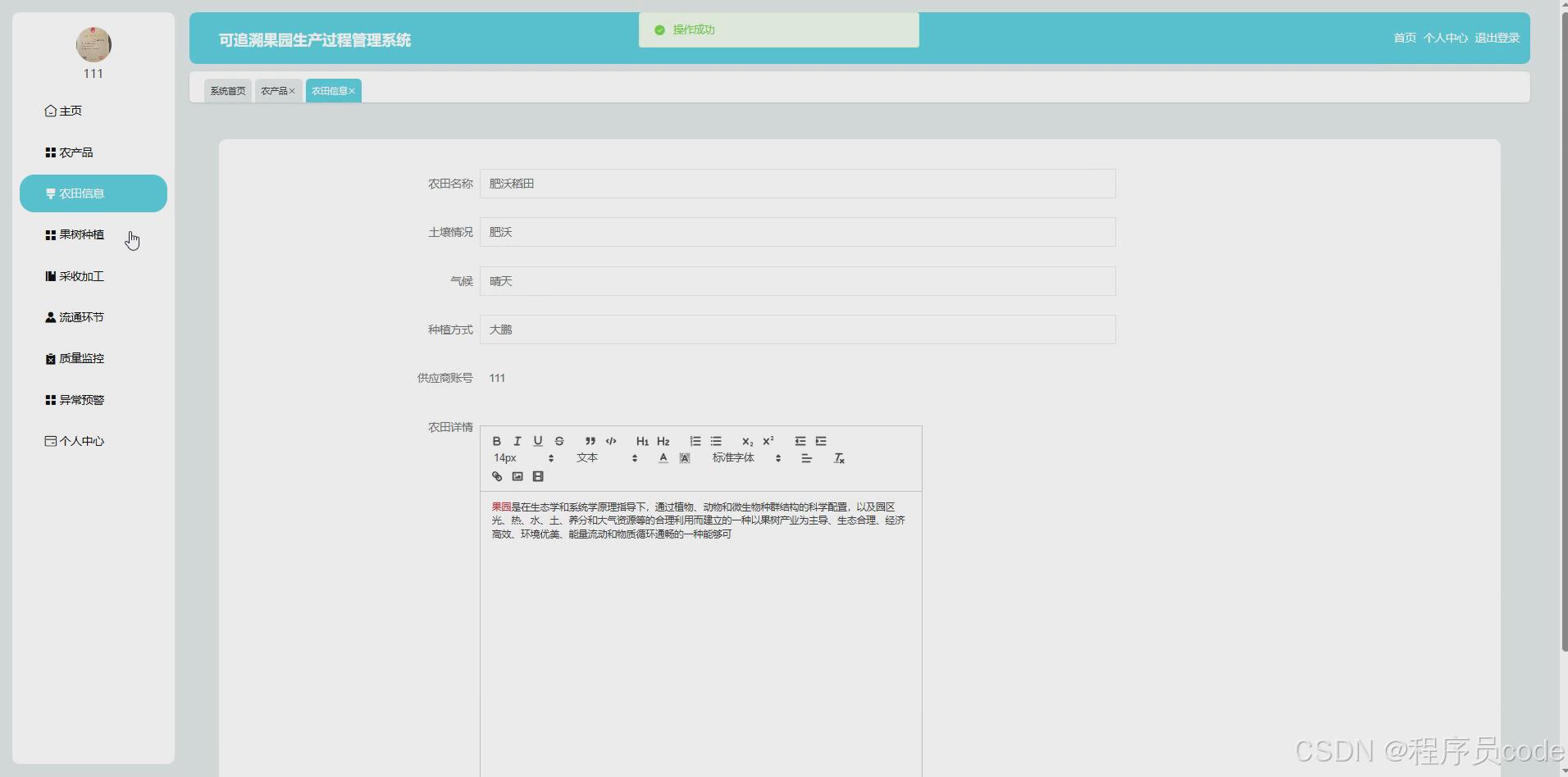Click the 首页 link in header
Screen dimensions: 1568x777
click(1404, 38)
